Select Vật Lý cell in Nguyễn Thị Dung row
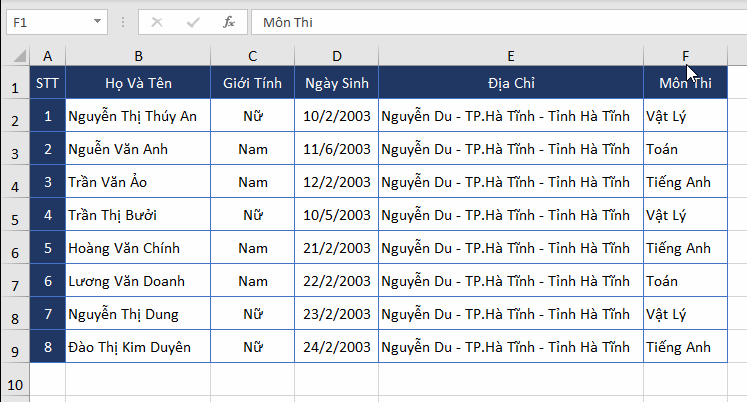Screen dimensions: 747x402 pos(686,313)
